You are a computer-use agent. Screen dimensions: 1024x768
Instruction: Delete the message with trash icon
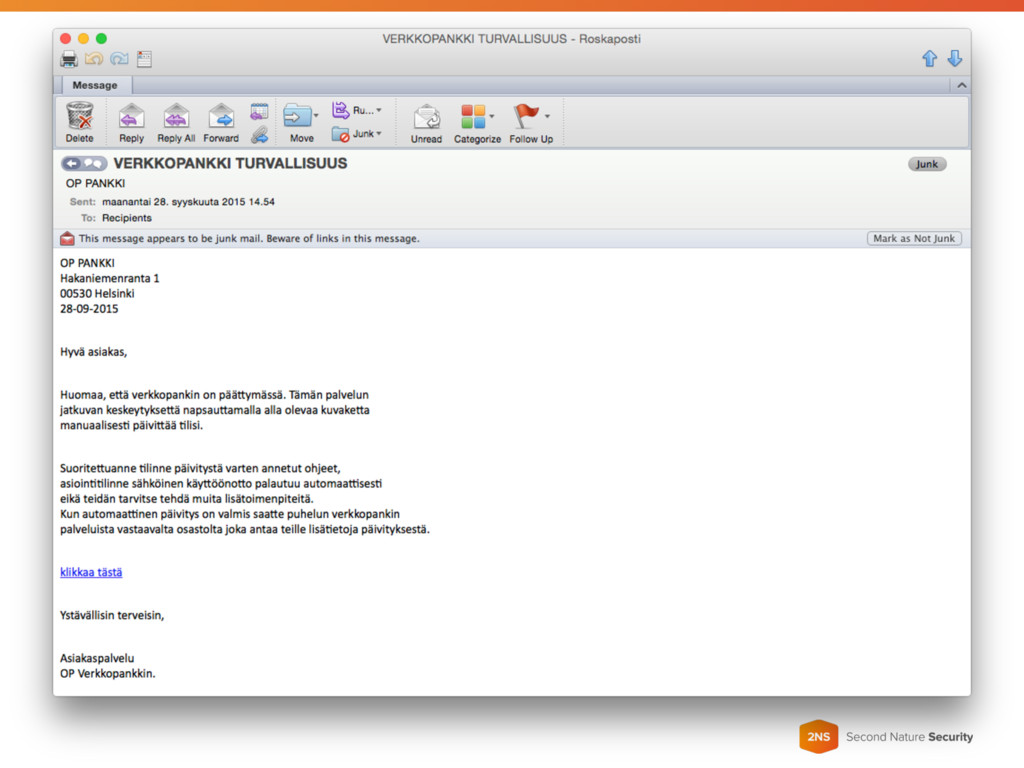click(80, 122)
